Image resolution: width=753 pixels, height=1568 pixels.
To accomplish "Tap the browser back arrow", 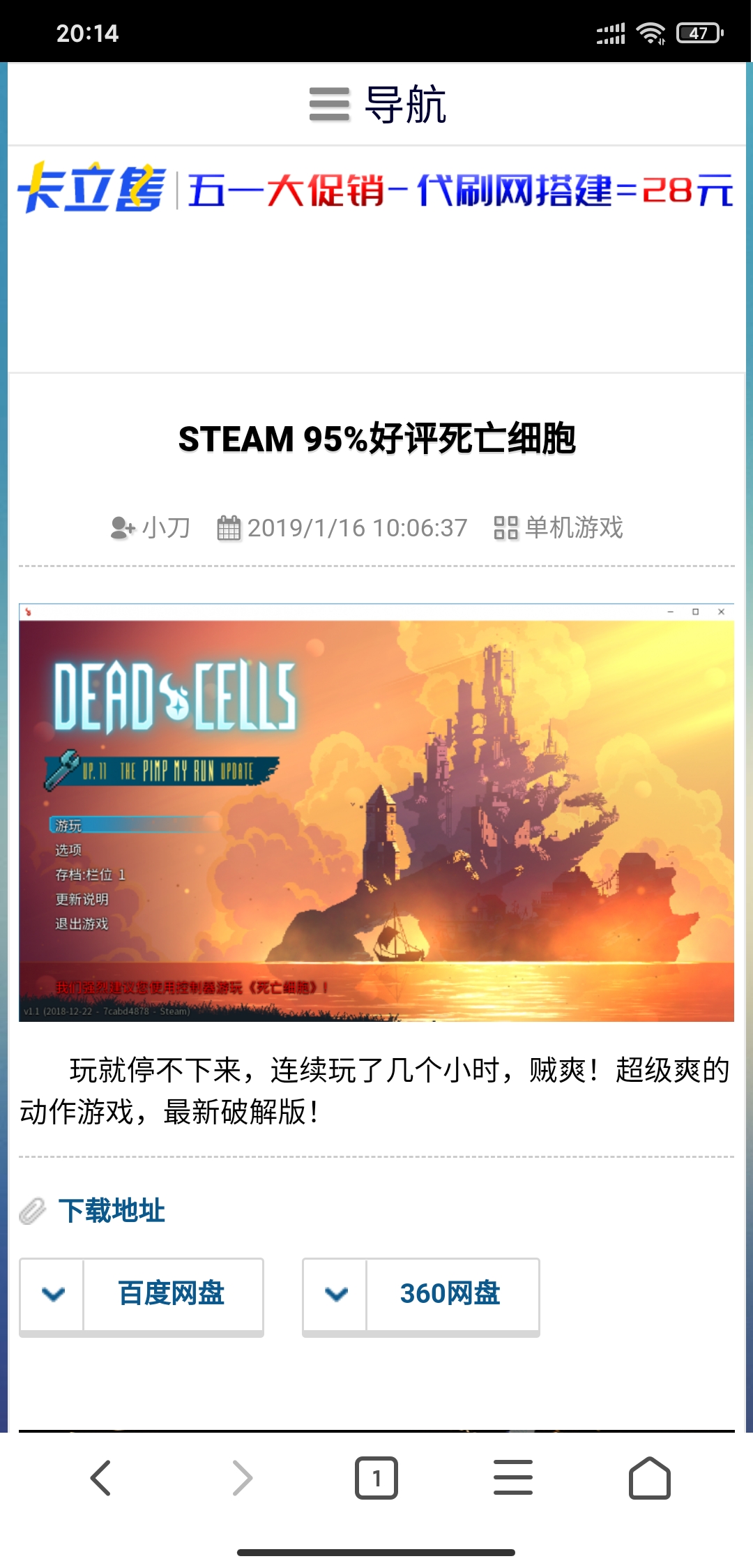I will 101,1477.
